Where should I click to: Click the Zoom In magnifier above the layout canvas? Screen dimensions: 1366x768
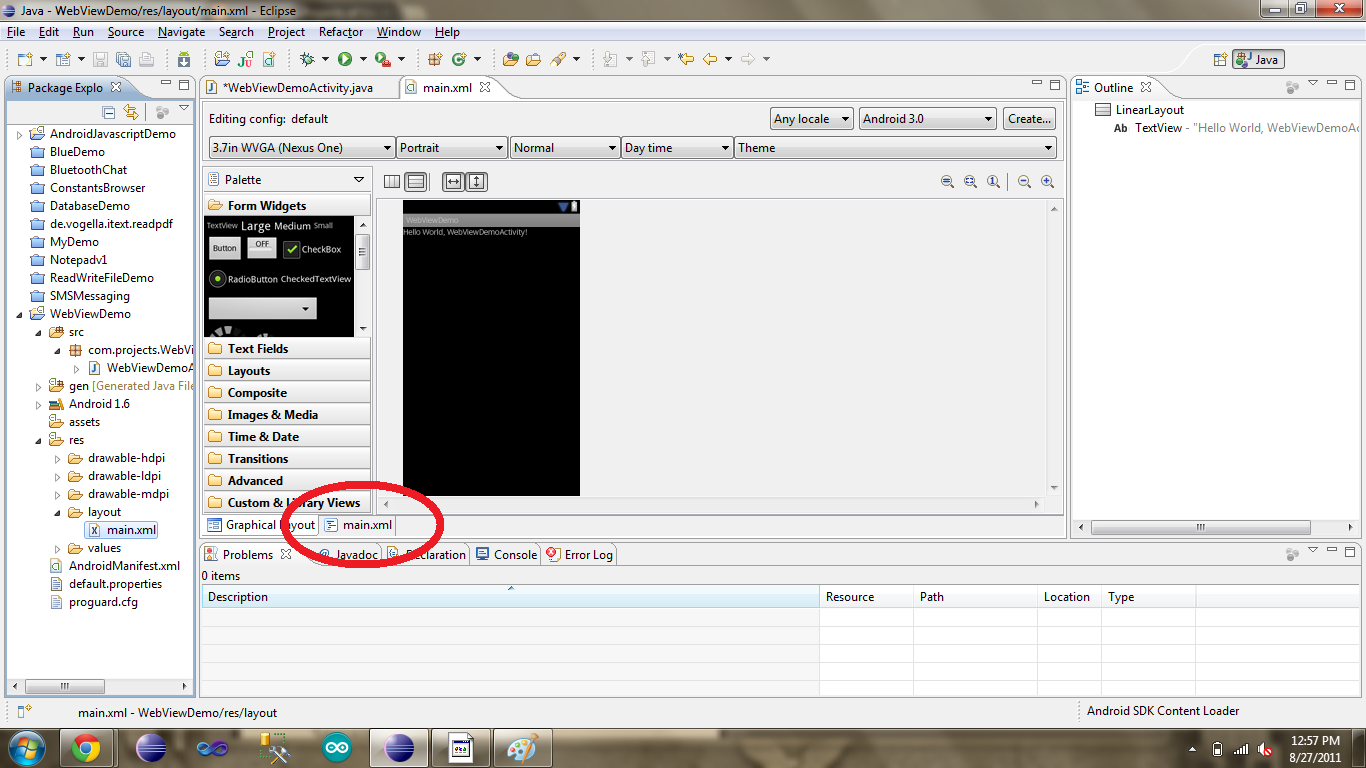[1047, 182]
